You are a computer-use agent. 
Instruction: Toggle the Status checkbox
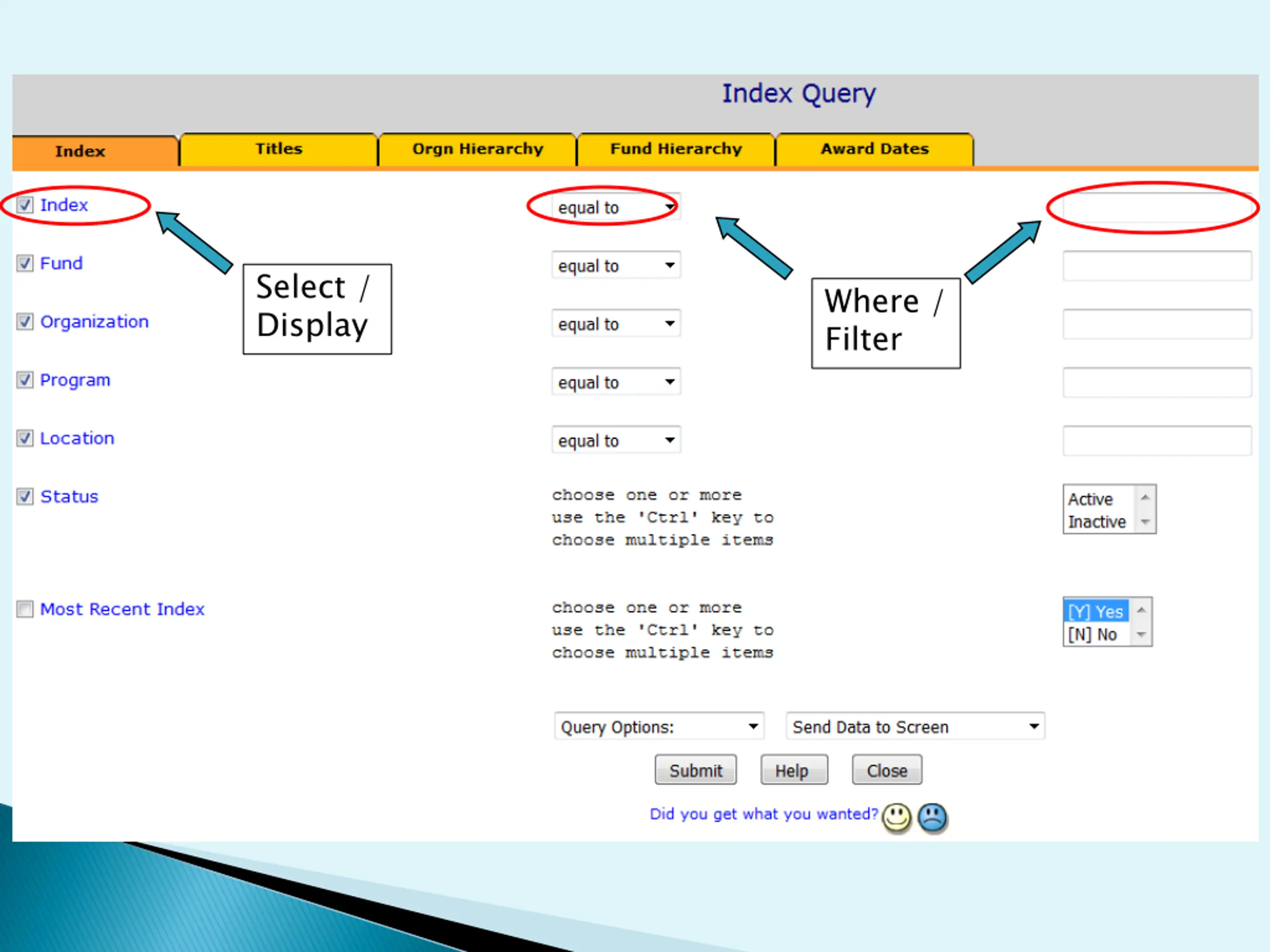pyautogui.click(x=25, y=496)
